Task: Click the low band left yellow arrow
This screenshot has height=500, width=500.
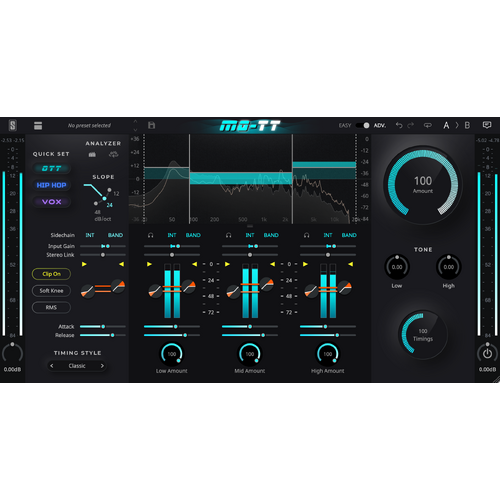Action: (x=149, y=264)
